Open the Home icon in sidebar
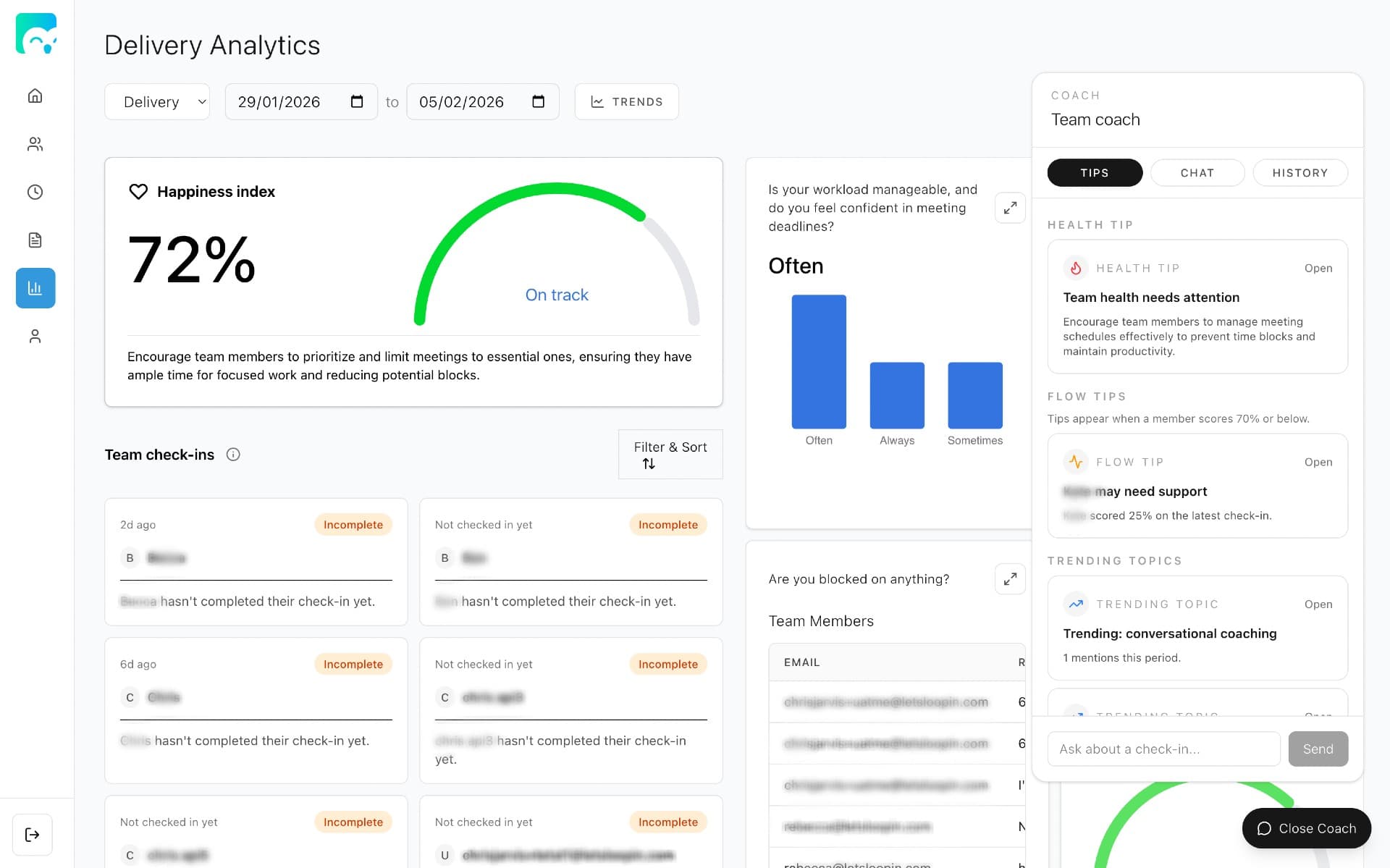Image resolution: width=1390 pixels, height=868 pixels. click(x=35, y=95)
